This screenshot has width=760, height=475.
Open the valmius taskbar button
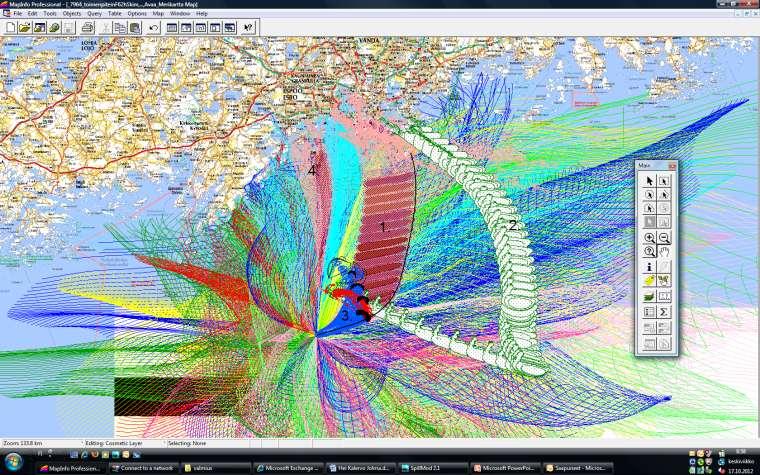215,468
